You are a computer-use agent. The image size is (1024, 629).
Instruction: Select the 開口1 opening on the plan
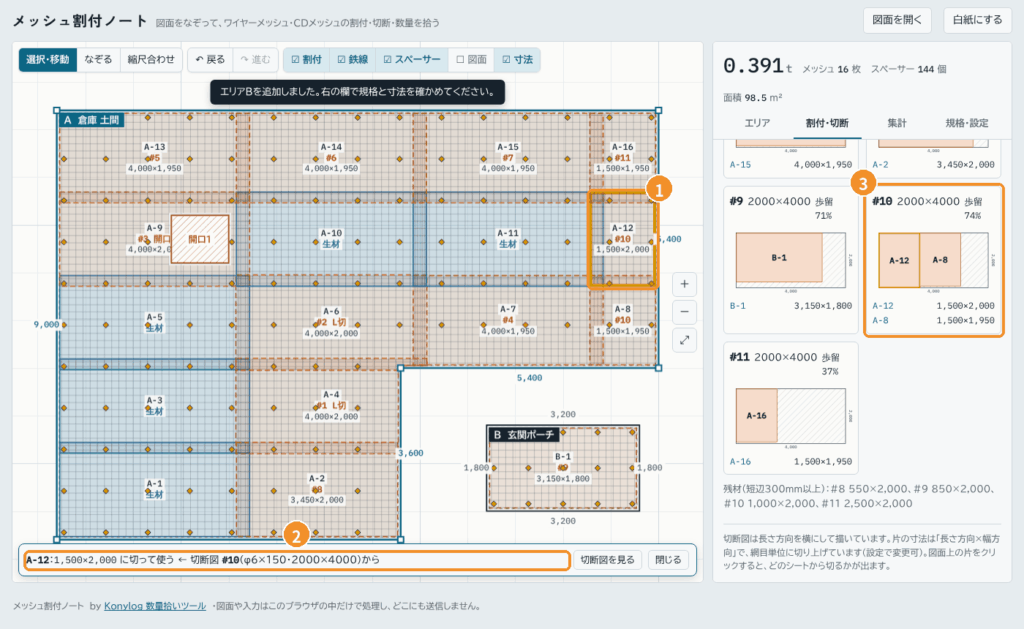coord(200,240)
